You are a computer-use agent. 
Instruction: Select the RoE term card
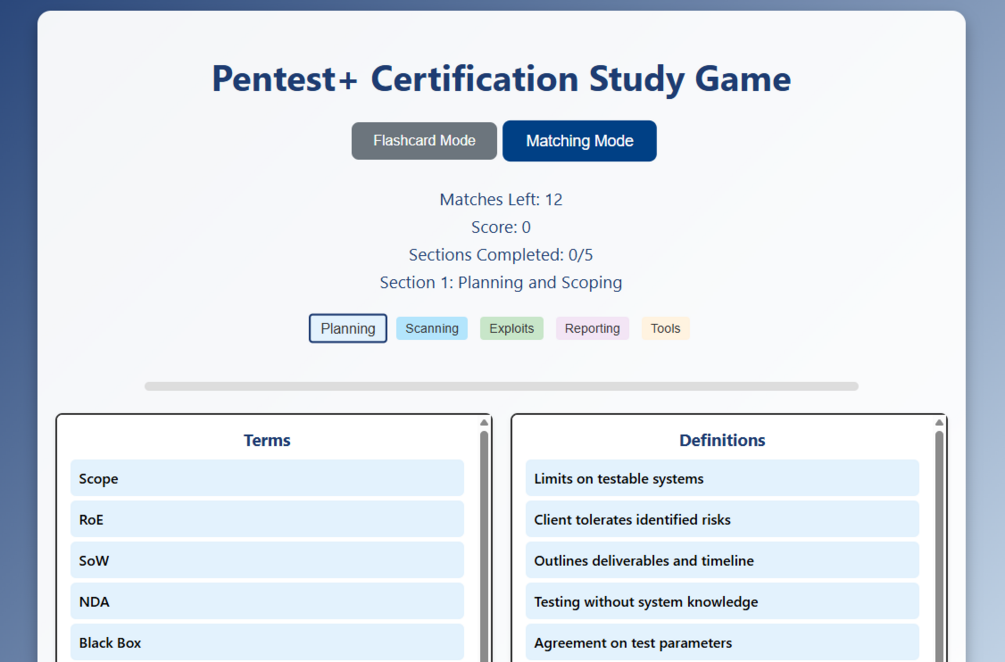[267, 519]
